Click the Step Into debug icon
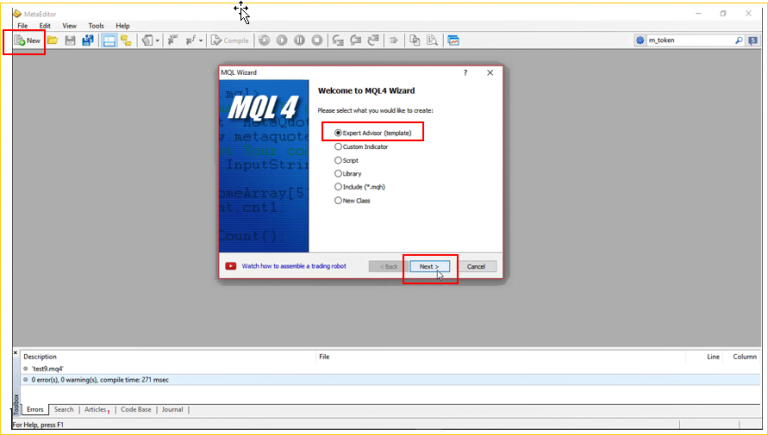Viewport: 768px width, 435px height. click(x=338, y=41)
